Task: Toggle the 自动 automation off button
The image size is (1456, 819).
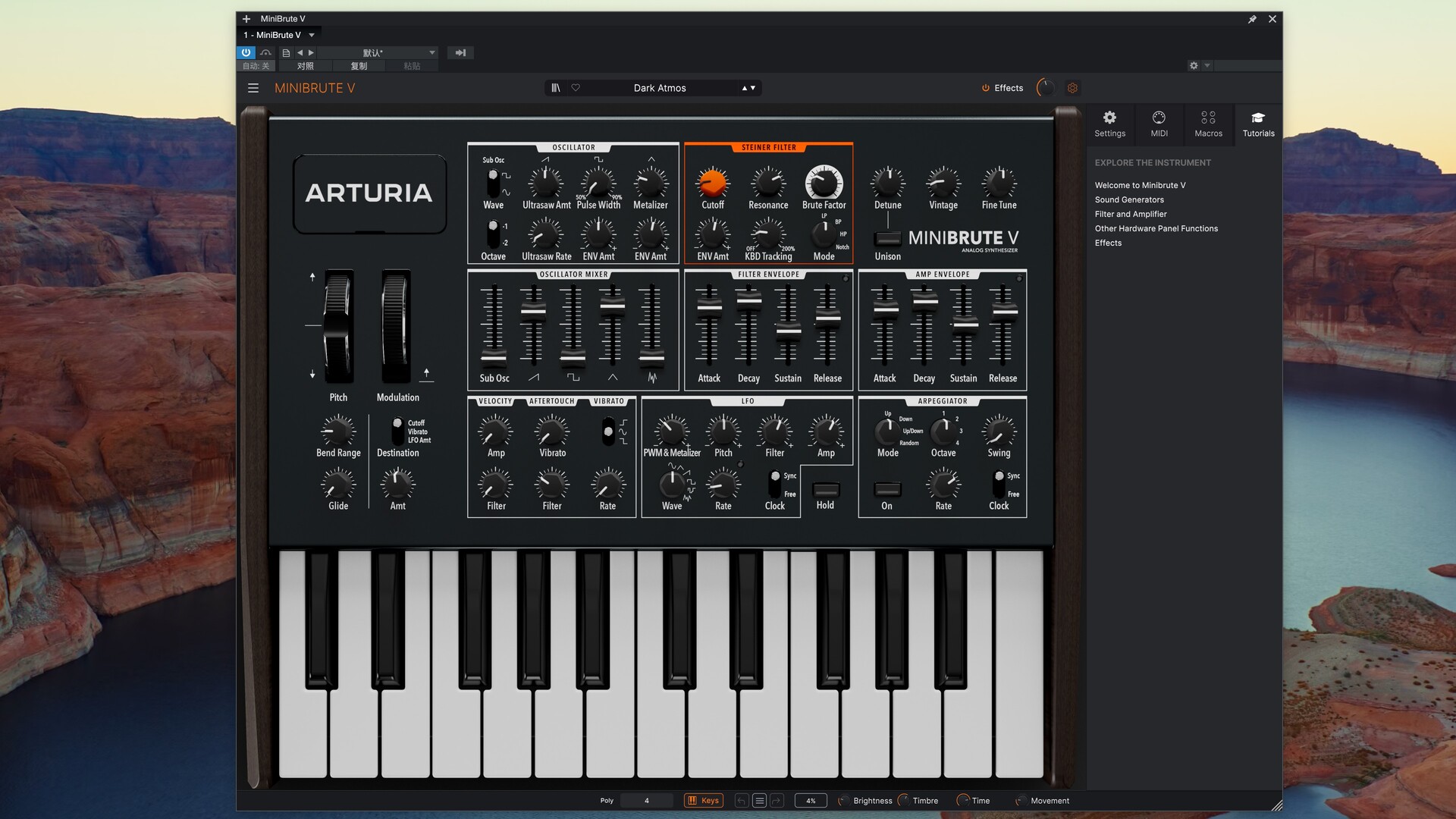Action: click(256, 66)
